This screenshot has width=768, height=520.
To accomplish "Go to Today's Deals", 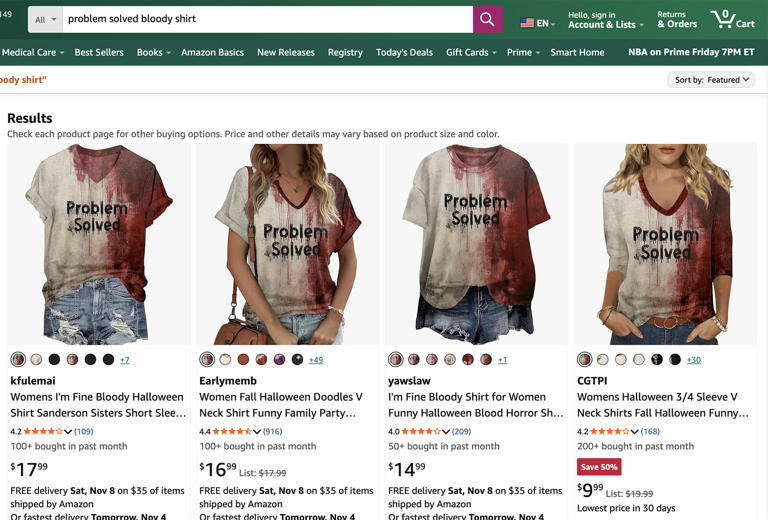I will click(404, 52).
